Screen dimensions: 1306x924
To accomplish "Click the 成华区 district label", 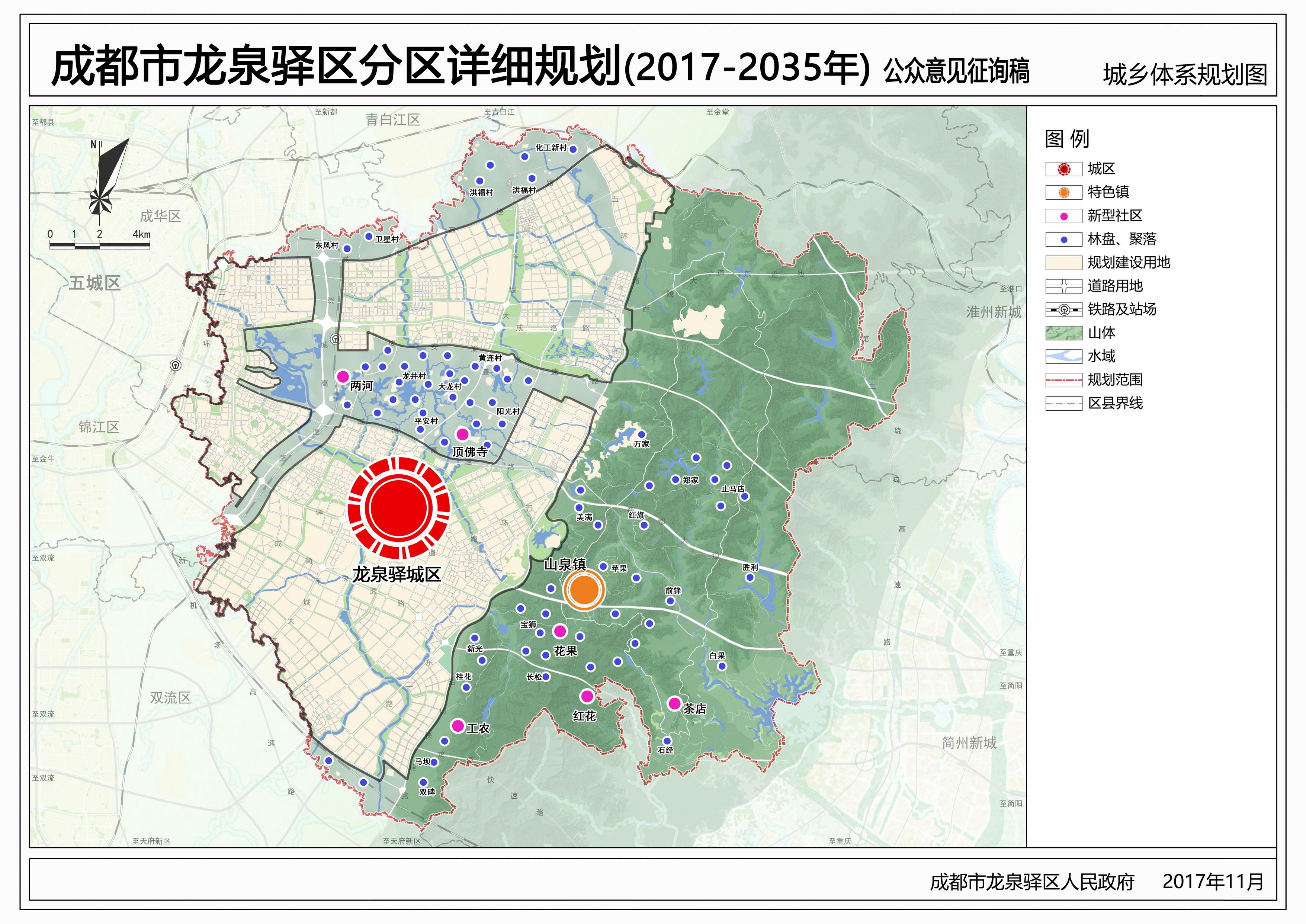I will tap(160, 216).
